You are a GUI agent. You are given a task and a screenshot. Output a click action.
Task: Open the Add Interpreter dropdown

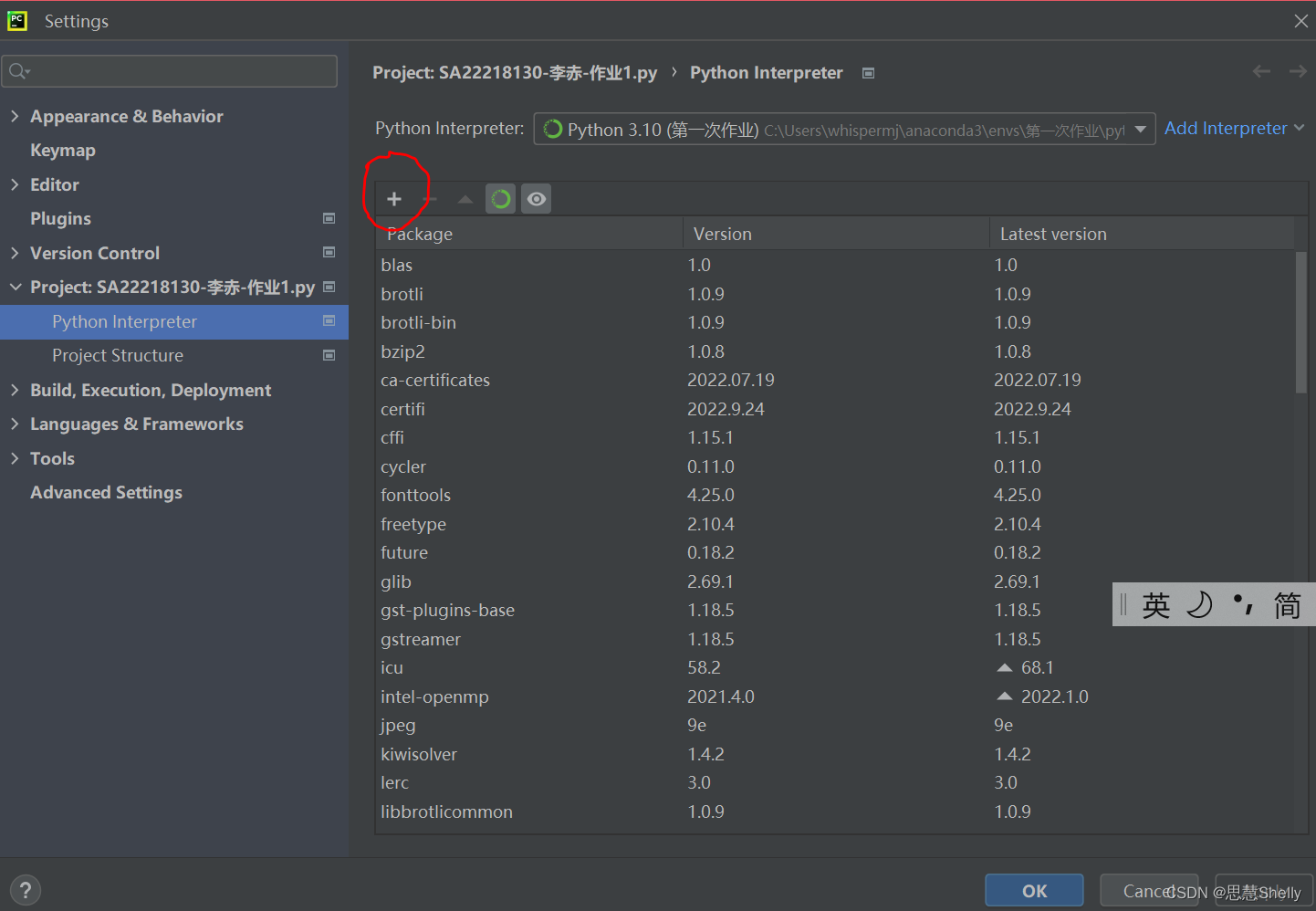(x=1234, y=128)
